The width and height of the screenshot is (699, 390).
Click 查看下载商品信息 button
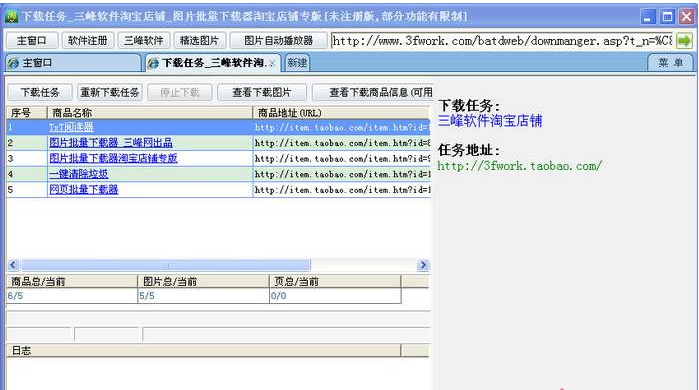click(373, 92)
